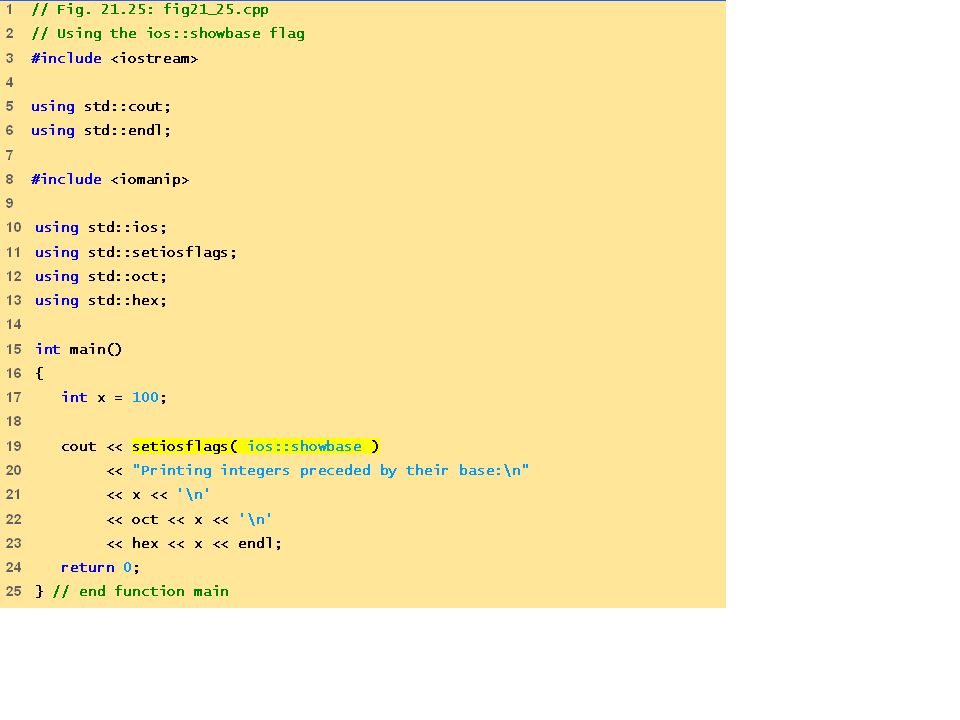
Task: Click on "using std::oct;" line
Action: [101, 276]
